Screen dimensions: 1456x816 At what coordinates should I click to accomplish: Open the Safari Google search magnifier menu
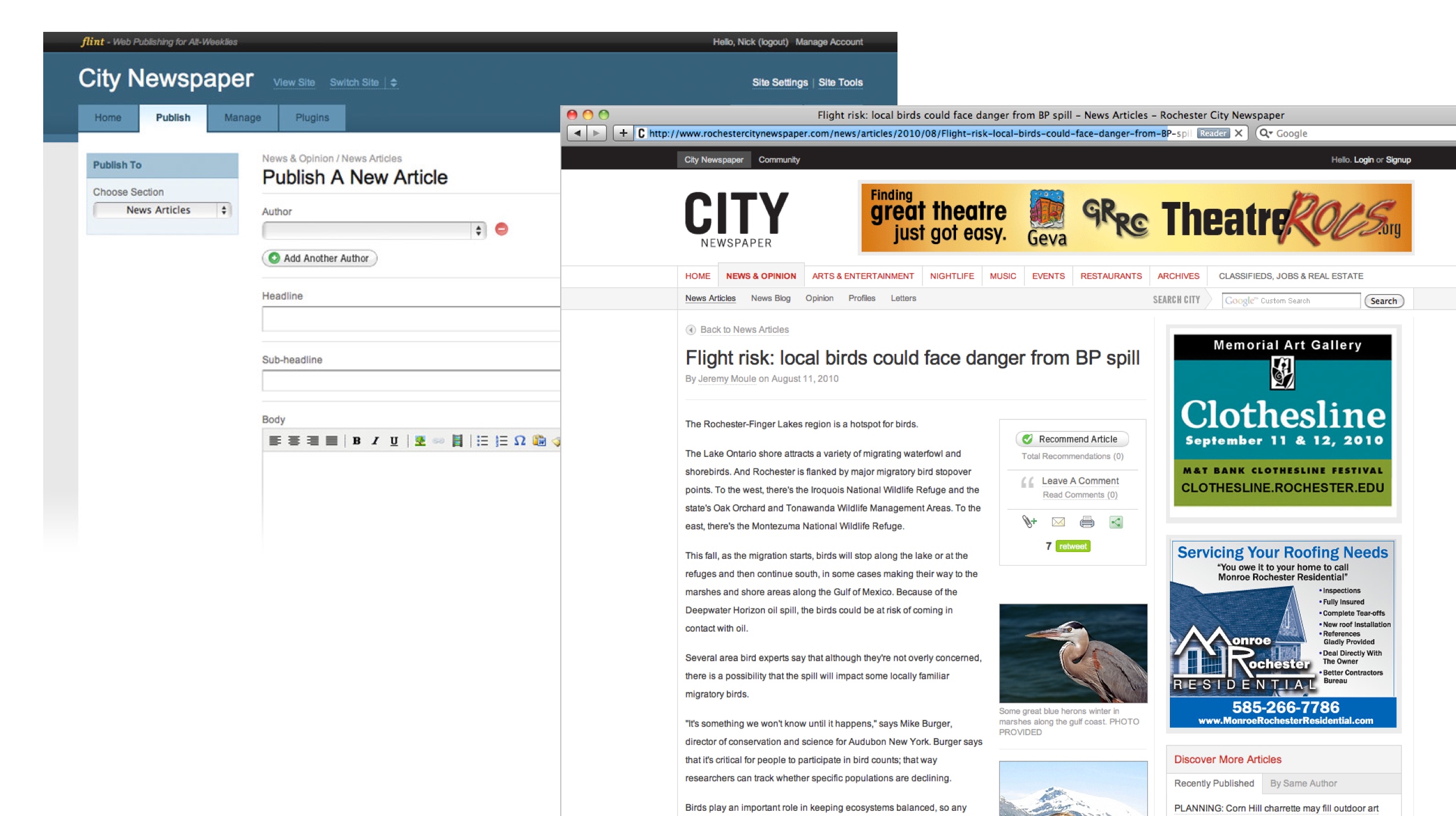[x=1265, y=133]
